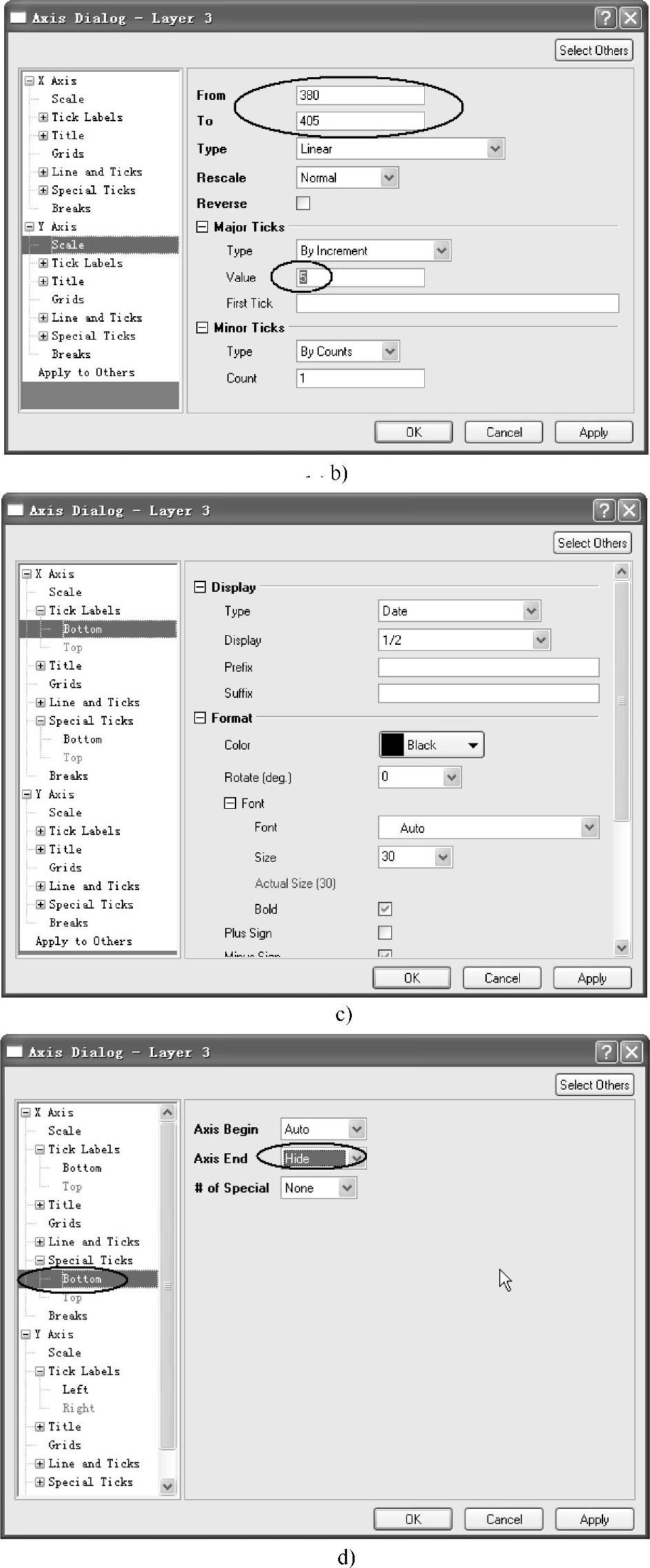Expand X Axis Tick Labels in top tree
This screenshot has width=650, height=1568.
click(43, 117)
